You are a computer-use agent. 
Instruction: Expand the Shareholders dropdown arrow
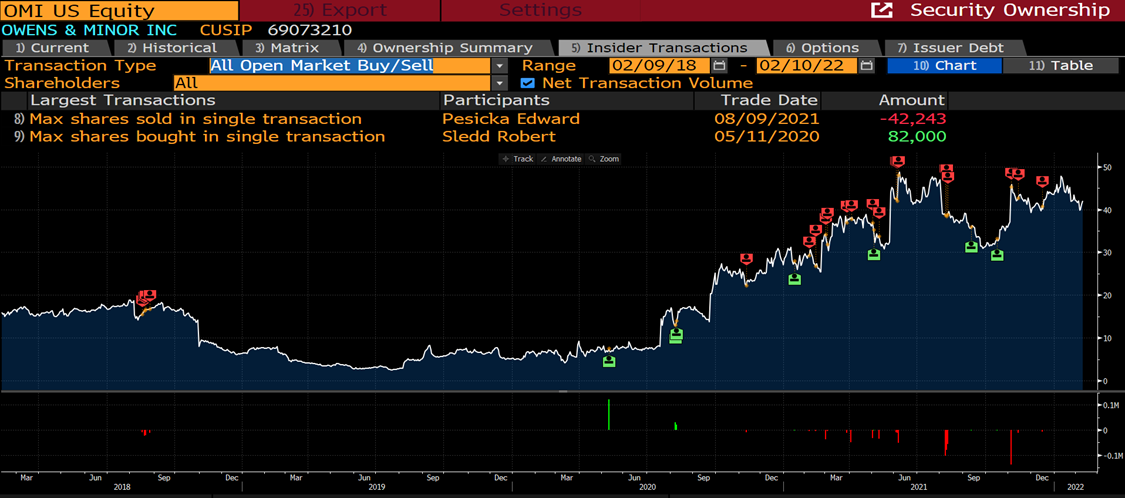(499, 83)
